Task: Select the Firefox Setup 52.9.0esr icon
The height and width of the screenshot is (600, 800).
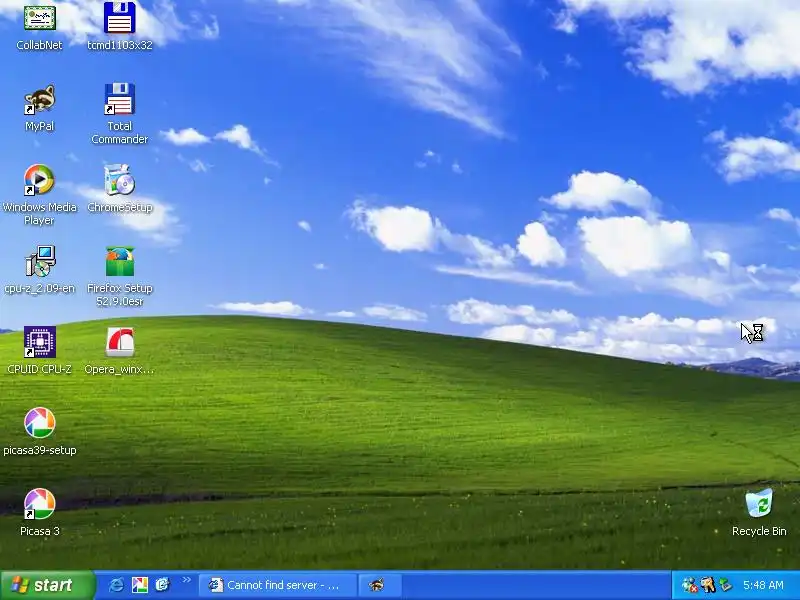Action: 119,276
